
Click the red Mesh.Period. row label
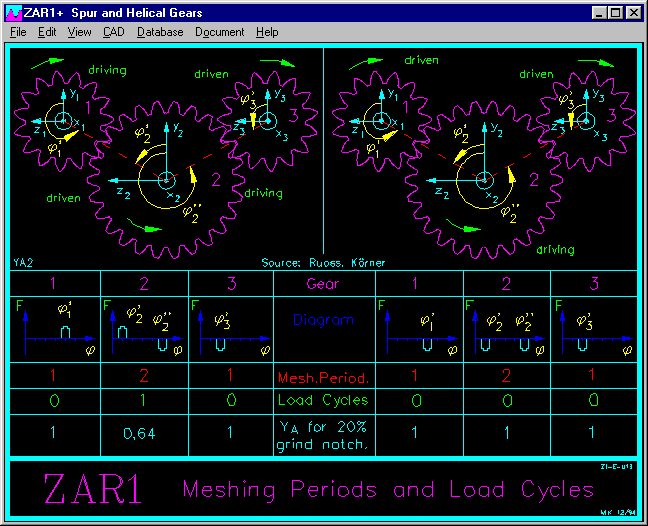[324, 378]
